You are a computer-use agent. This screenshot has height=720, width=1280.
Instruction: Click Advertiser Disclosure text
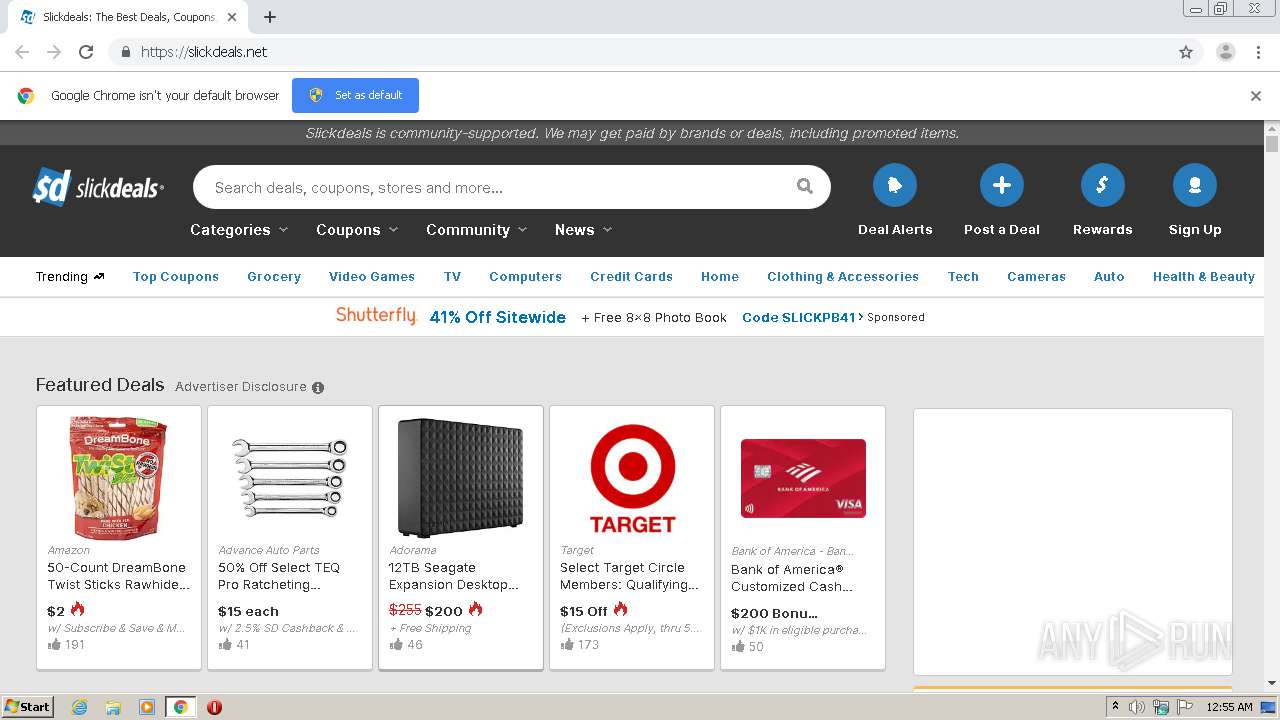tap(241, 387)
